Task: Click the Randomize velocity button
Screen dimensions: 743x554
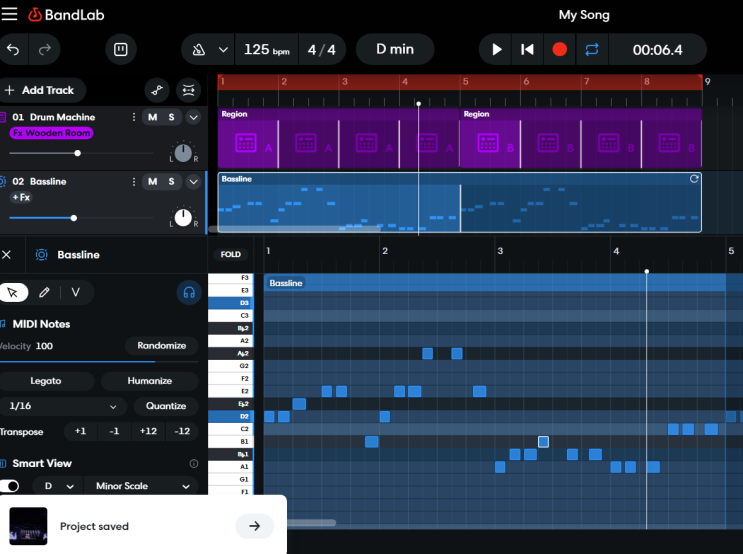Action: pyautogui.click(x=162, y=346)
